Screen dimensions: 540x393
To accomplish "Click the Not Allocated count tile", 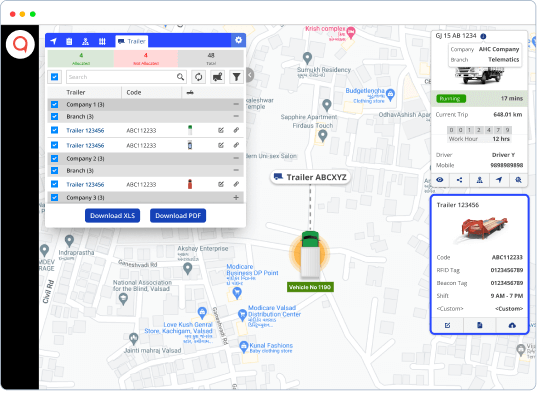I will (146, 59).
